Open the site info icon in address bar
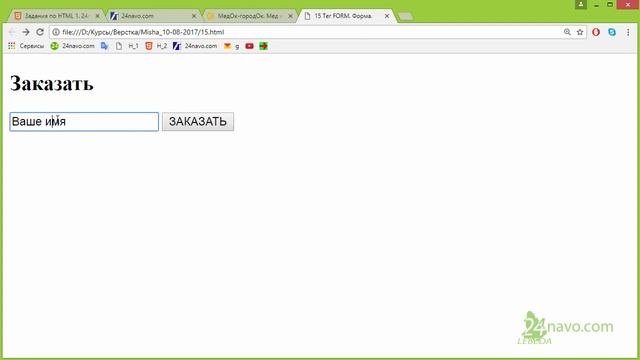The width and height of the screenshot is (640, 360). pos(56,32)
